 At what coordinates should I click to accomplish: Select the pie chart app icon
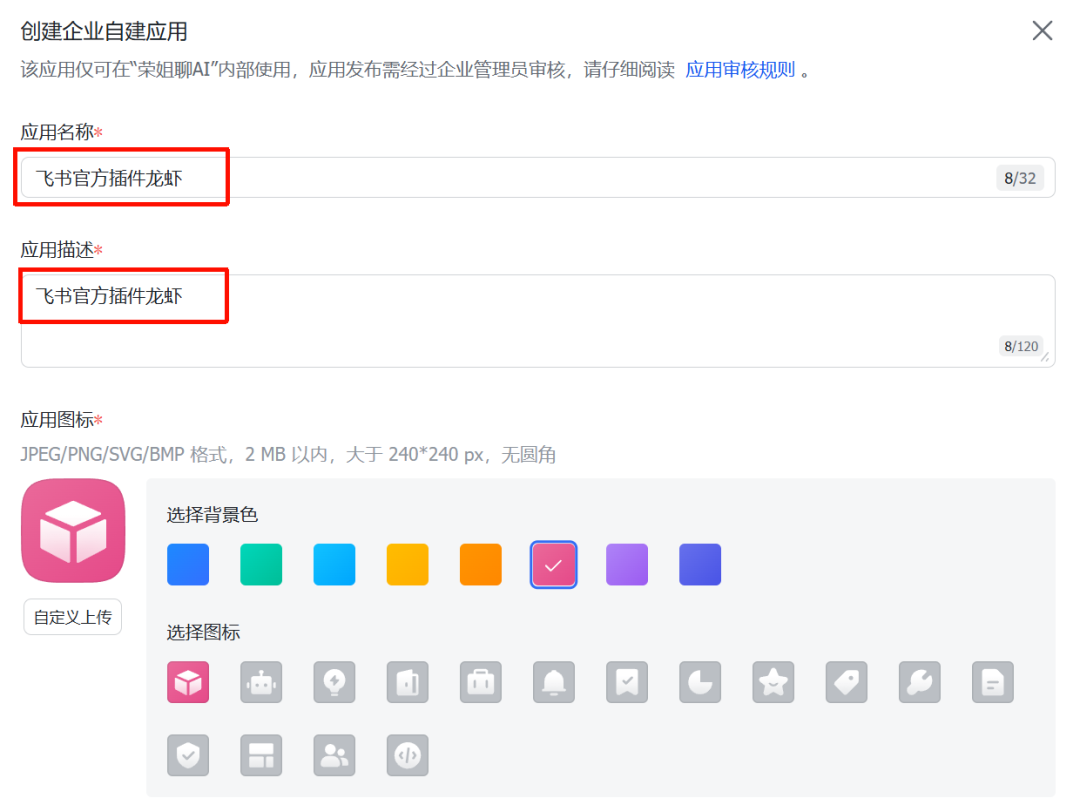click(700, 682)
